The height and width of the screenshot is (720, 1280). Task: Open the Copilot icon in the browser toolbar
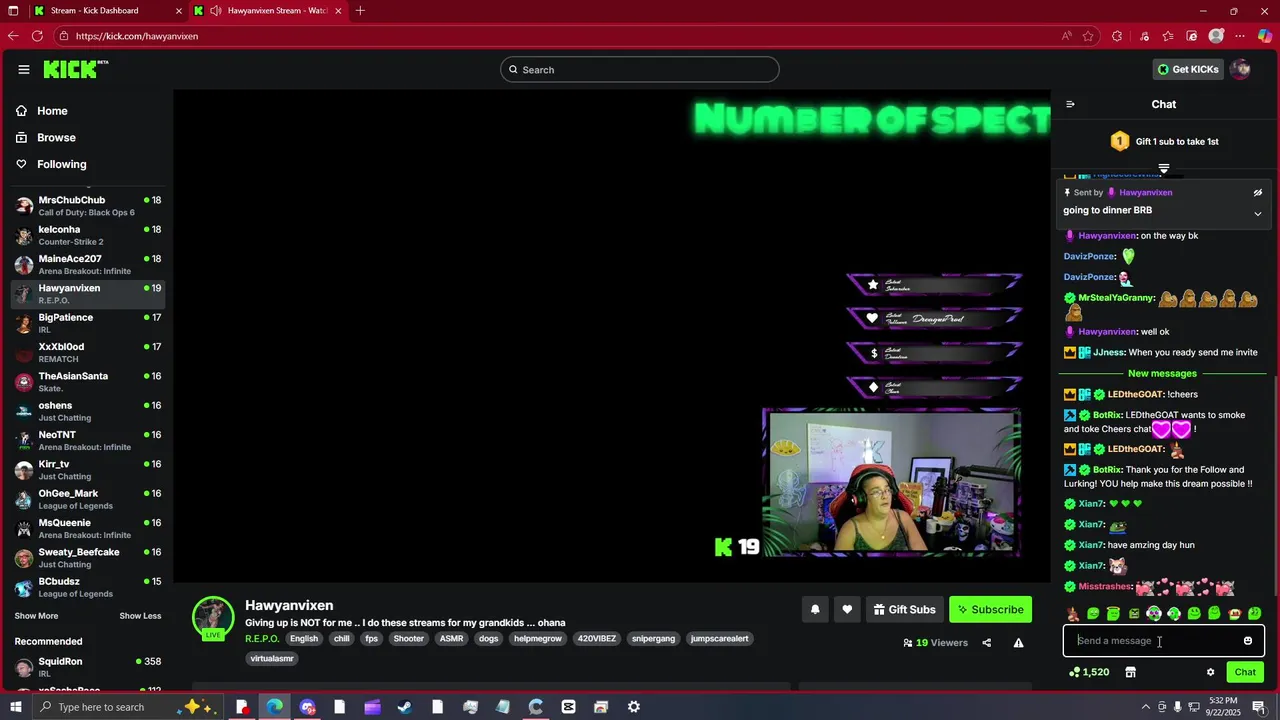1264,36
